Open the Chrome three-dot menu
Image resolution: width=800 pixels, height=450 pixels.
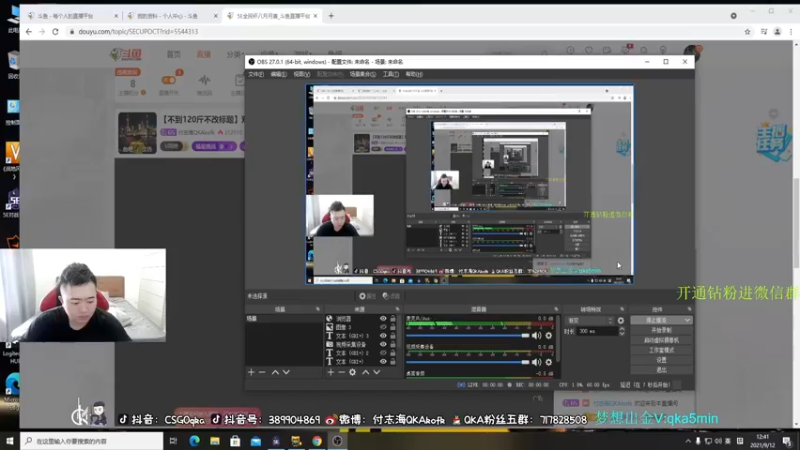pos(791,32)
